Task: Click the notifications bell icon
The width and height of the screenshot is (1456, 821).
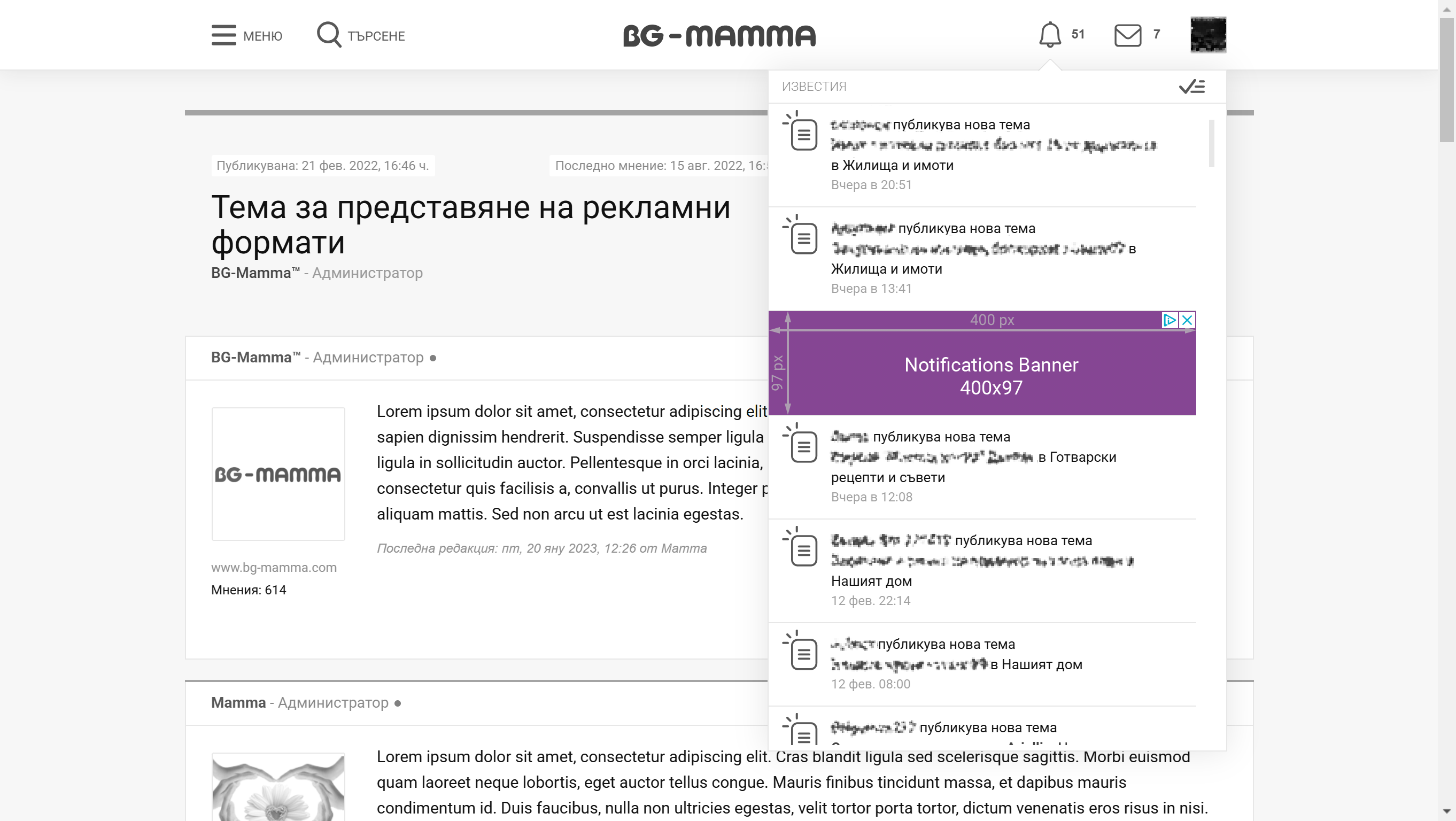Action: coord(1050,34)
